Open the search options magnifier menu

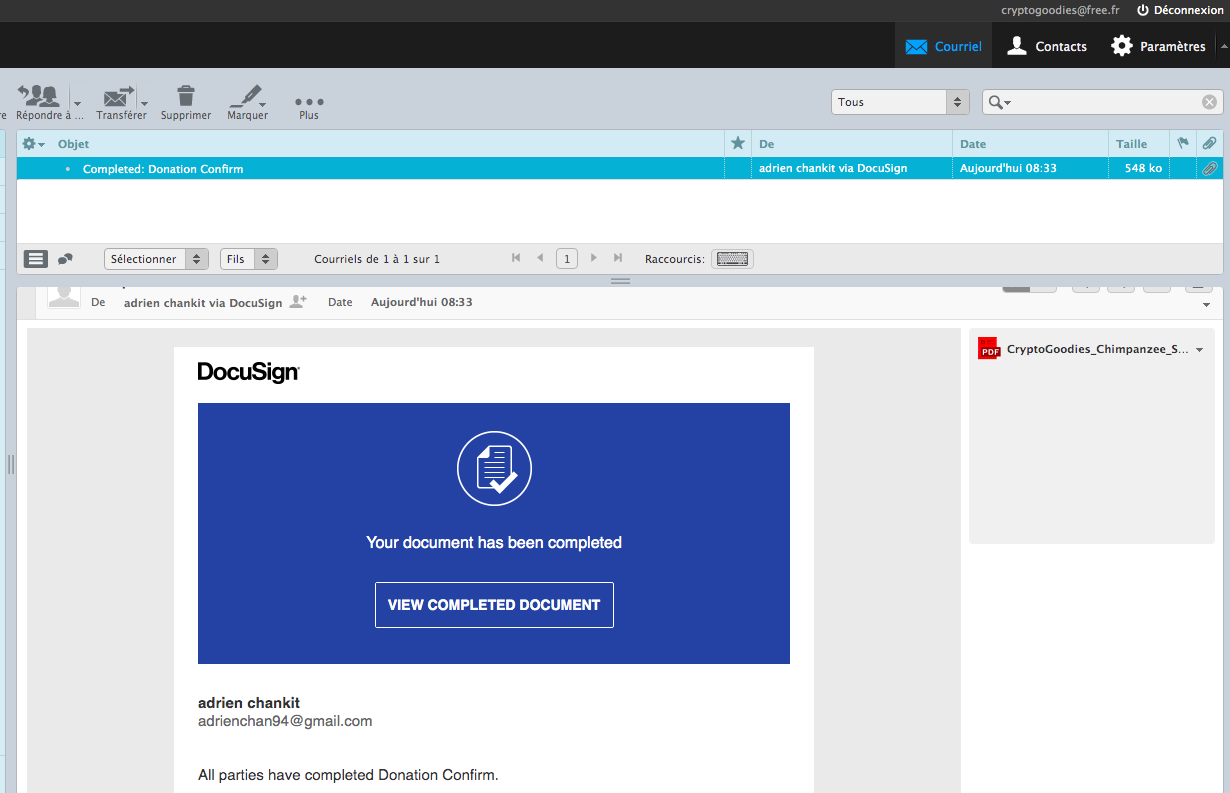pos(998,102)
